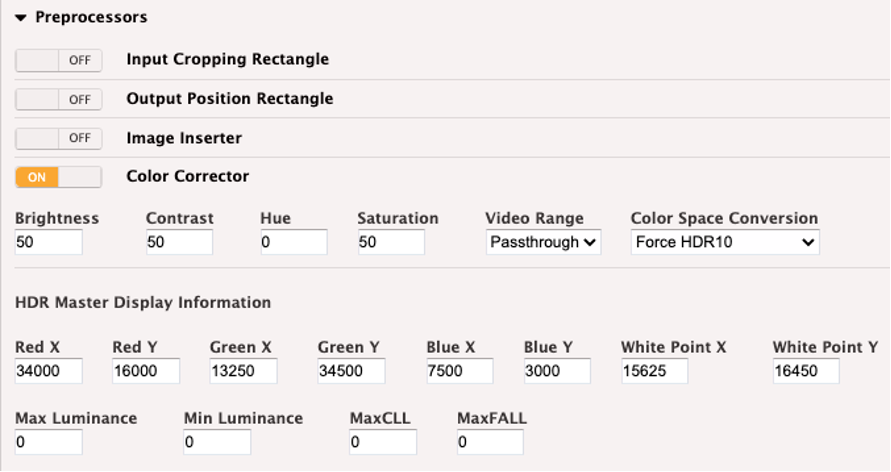Image resolution: width=891 pixels, height=472 pixels.
Task: Click the MaxCLL value field
Action: point(383,442)
